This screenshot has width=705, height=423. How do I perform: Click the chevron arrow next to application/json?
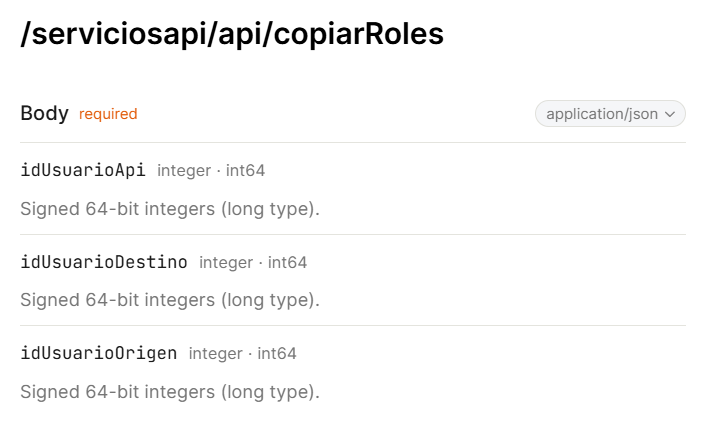point(670,114)
